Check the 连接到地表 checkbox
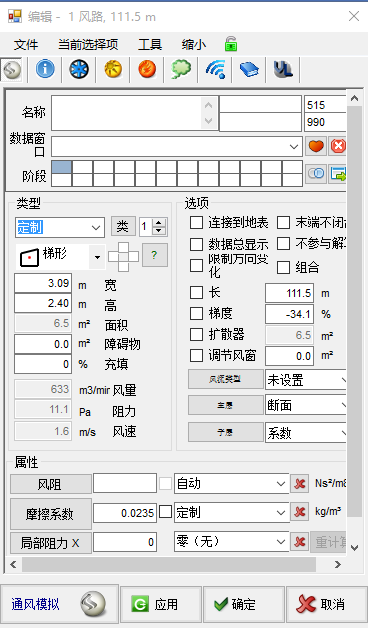 [196, 223]
